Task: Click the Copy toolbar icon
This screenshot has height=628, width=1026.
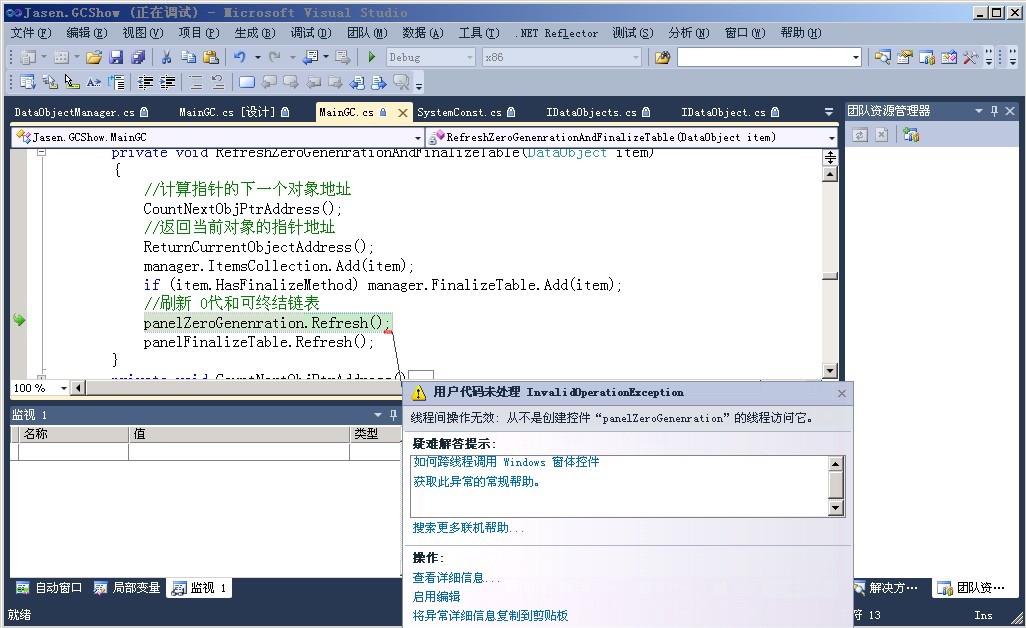Action: click(188, 58)
